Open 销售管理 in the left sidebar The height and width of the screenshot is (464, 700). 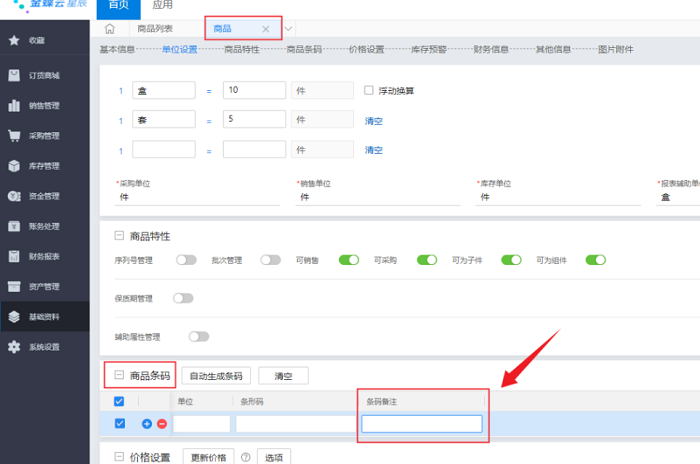point(44,105)
